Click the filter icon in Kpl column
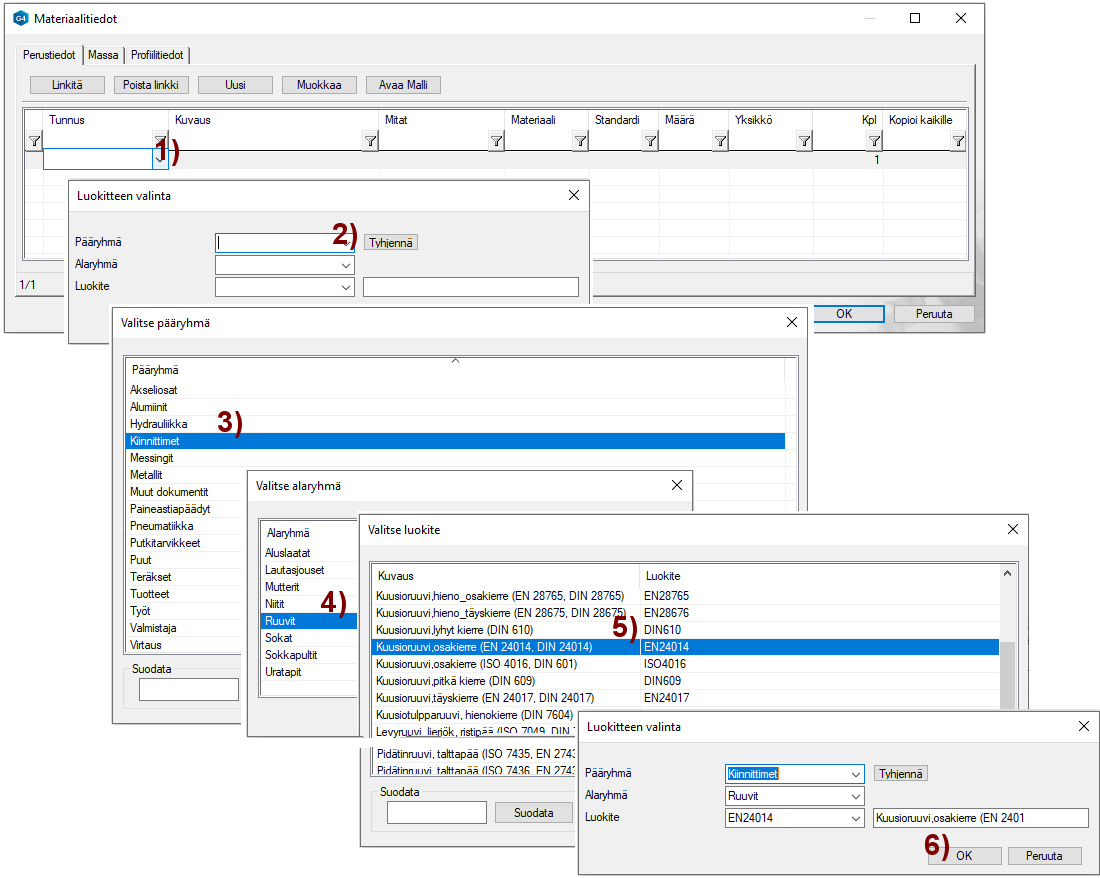This screenshot has width=1100, height=878. (874, 142)
